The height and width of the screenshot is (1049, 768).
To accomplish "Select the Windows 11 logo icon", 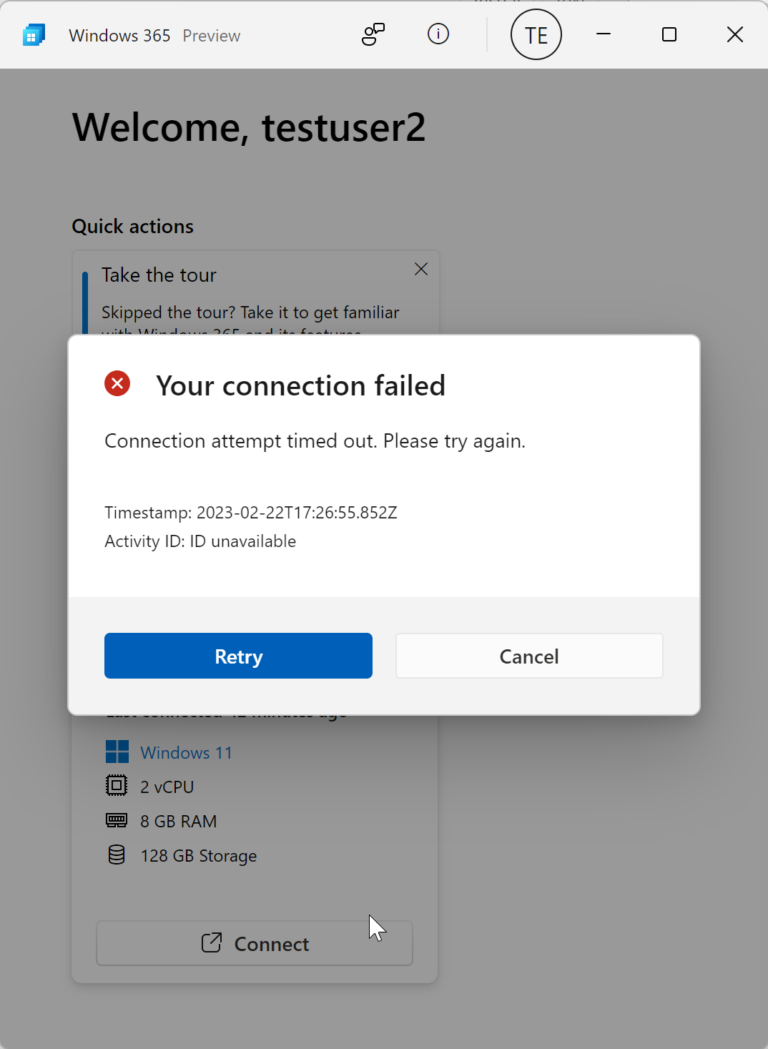I will [x=116, y=751].
